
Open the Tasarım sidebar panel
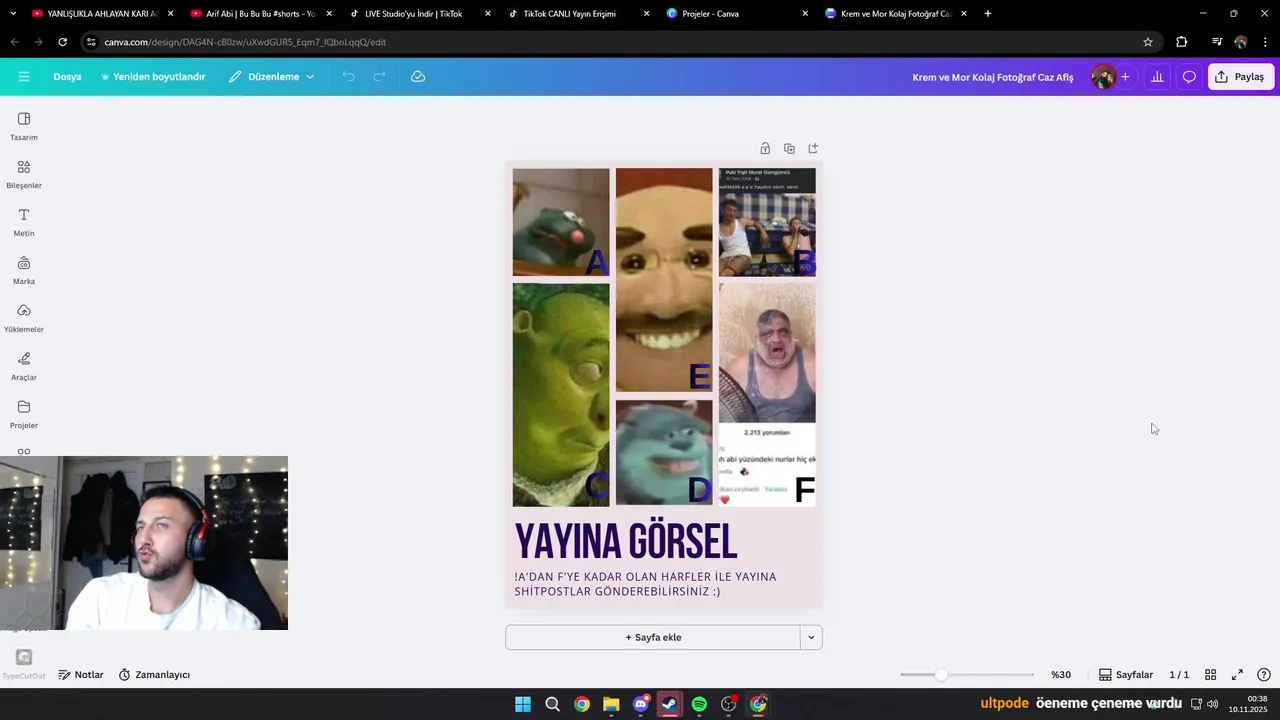(24, 126)
